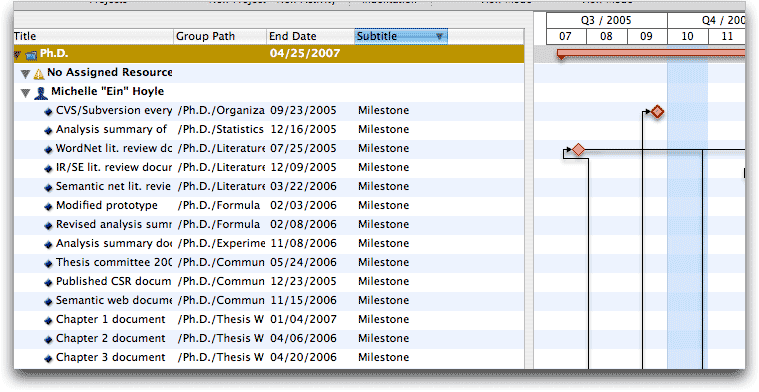Collapse the No Assigned Resource group

[26, 74]
